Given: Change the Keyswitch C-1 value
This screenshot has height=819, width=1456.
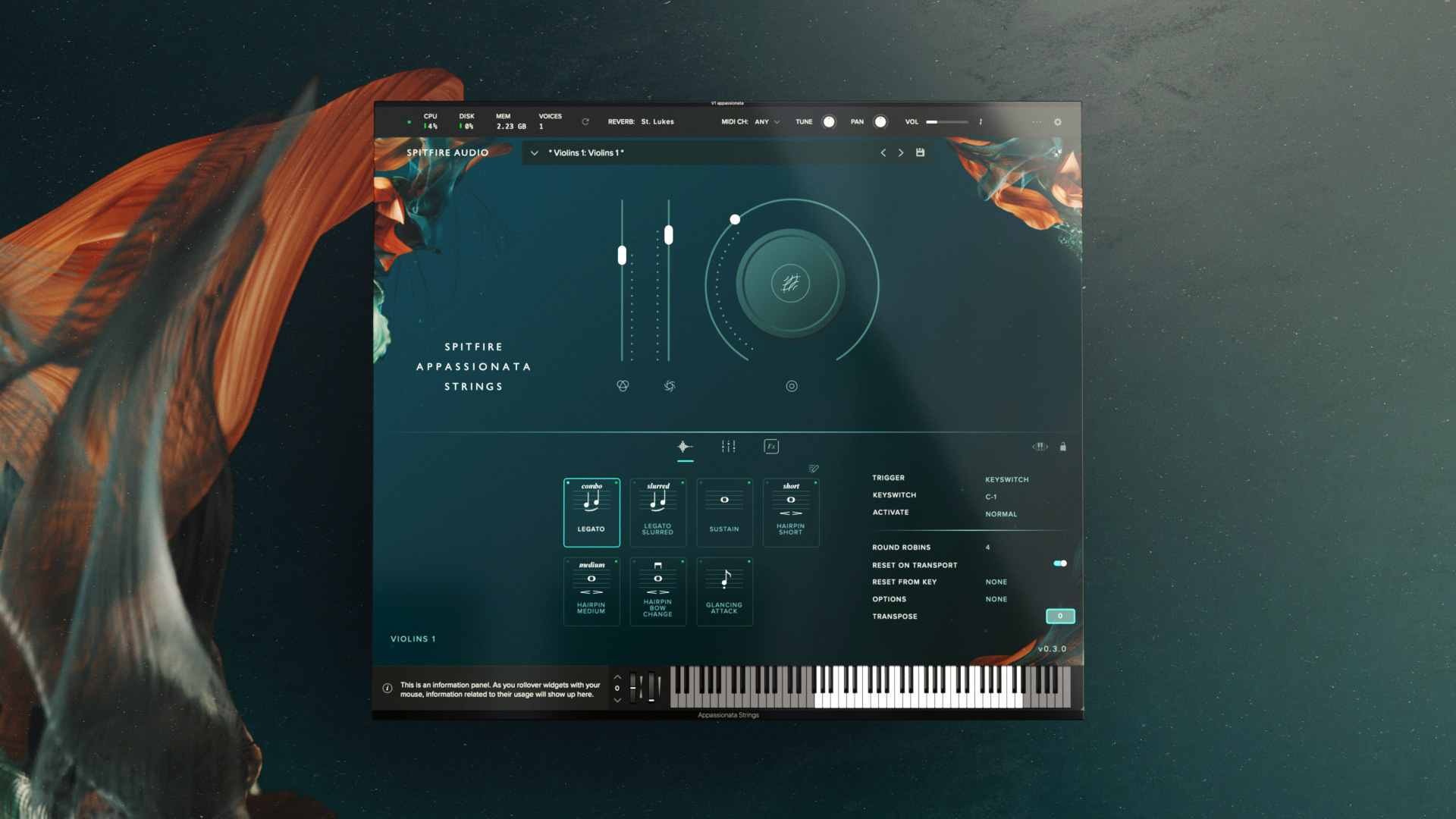Looking at the screenshot, I should tap(991, 497).
